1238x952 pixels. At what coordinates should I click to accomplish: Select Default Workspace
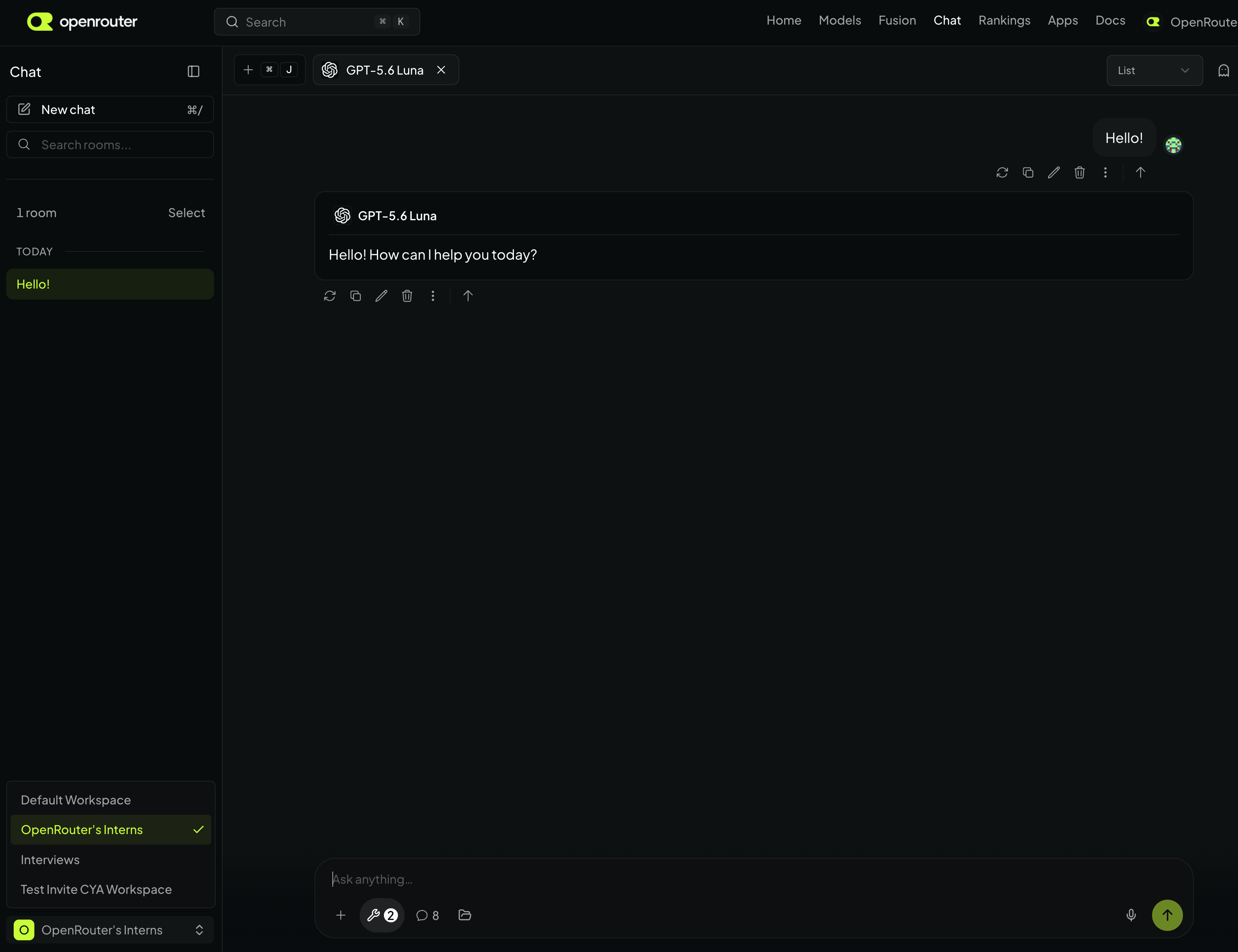111,800
